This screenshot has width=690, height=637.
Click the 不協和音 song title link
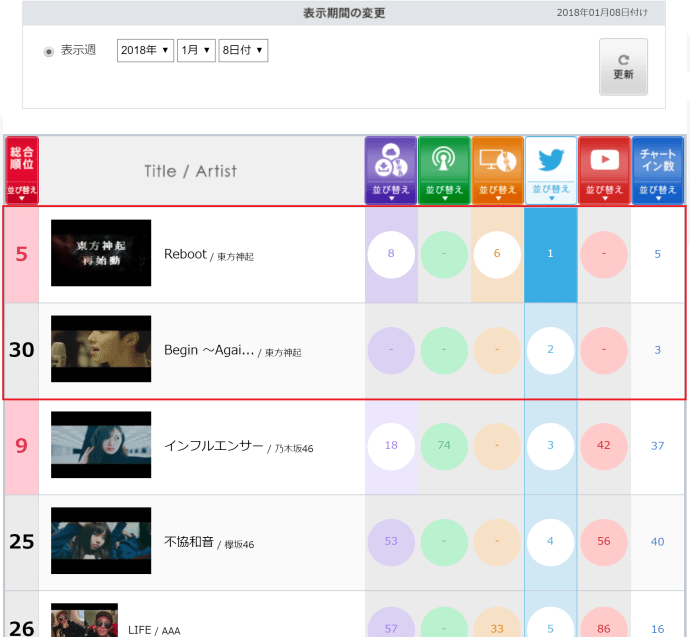[189, 542]
